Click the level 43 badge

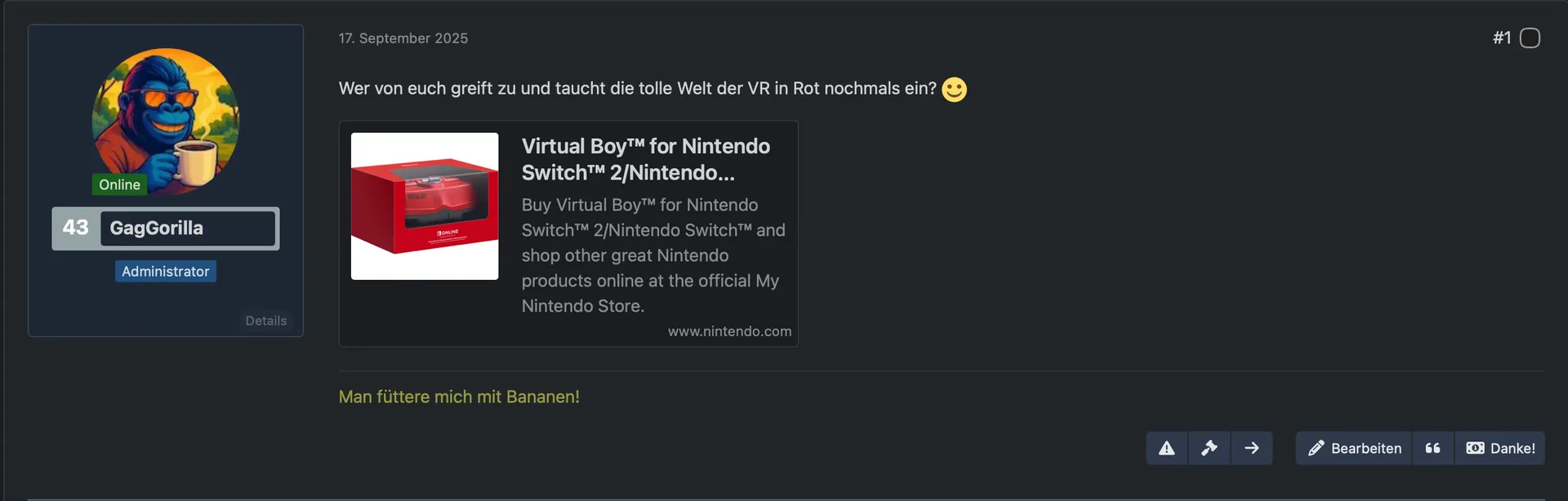76,228
